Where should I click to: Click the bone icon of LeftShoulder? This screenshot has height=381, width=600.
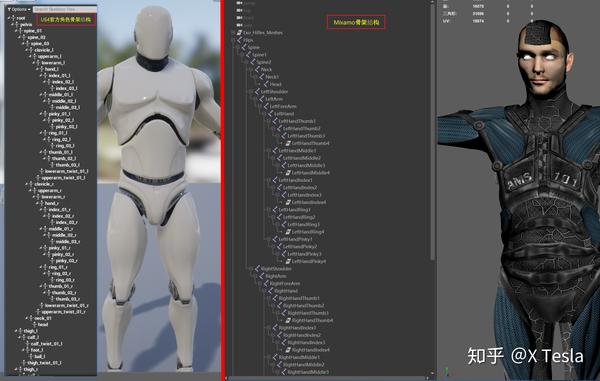[x=257, y=91]
